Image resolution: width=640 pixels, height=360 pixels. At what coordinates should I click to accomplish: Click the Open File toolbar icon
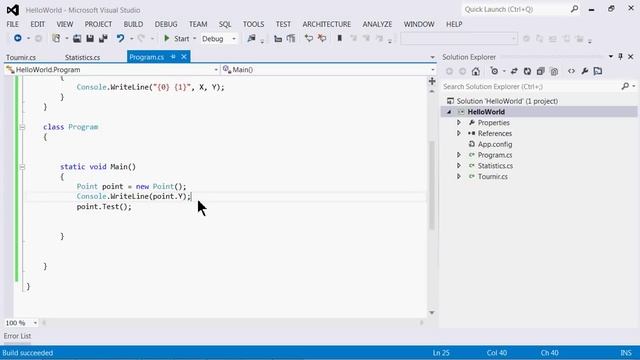point(77,38)
